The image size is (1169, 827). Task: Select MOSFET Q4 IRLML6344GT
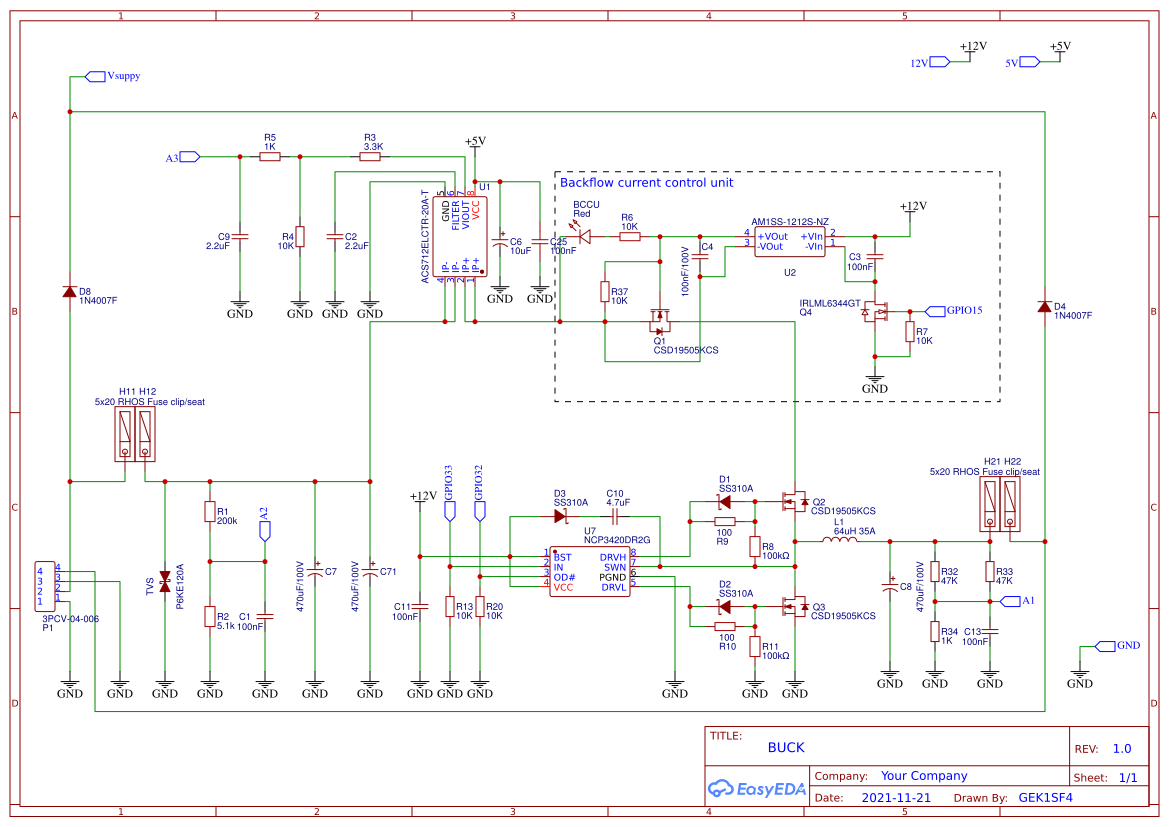[878, 313]
